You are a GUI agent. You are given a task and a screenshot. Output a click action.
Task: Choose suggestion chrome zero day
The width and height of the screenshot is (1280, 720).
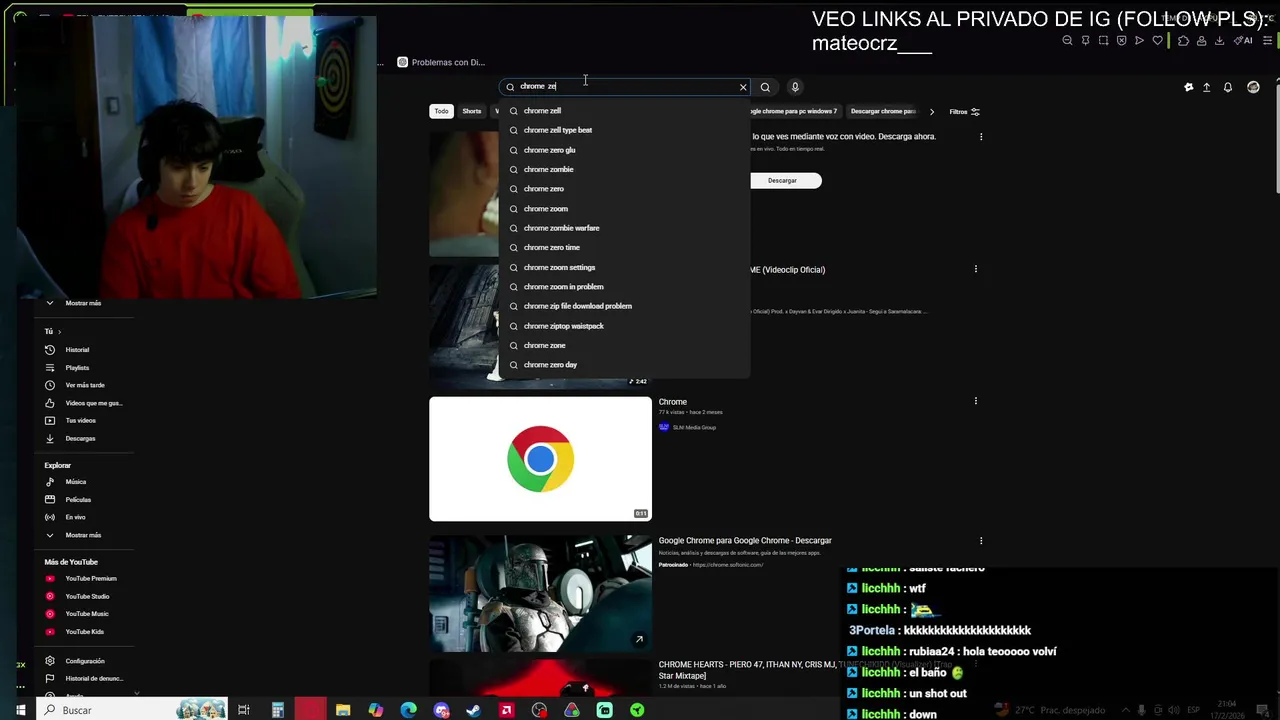click(624, 365)
